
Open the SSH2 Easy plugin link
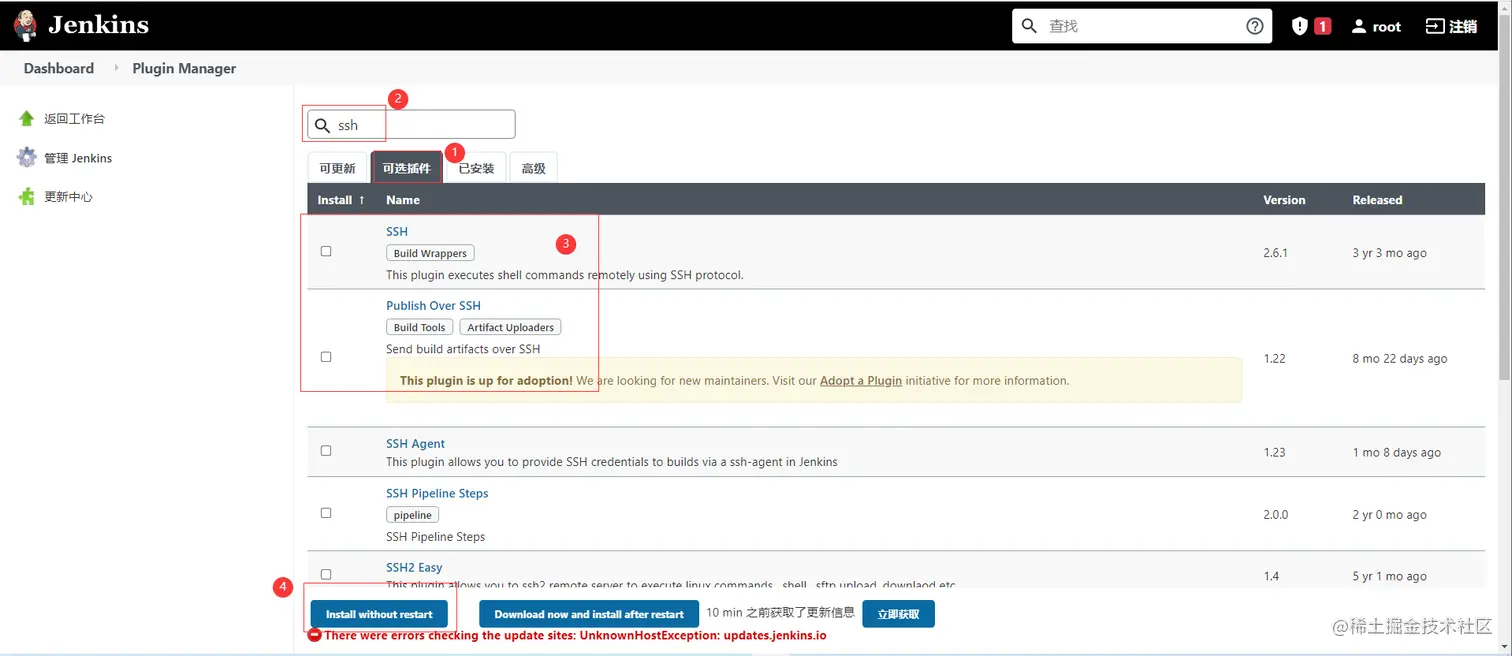tap(414, 567)
